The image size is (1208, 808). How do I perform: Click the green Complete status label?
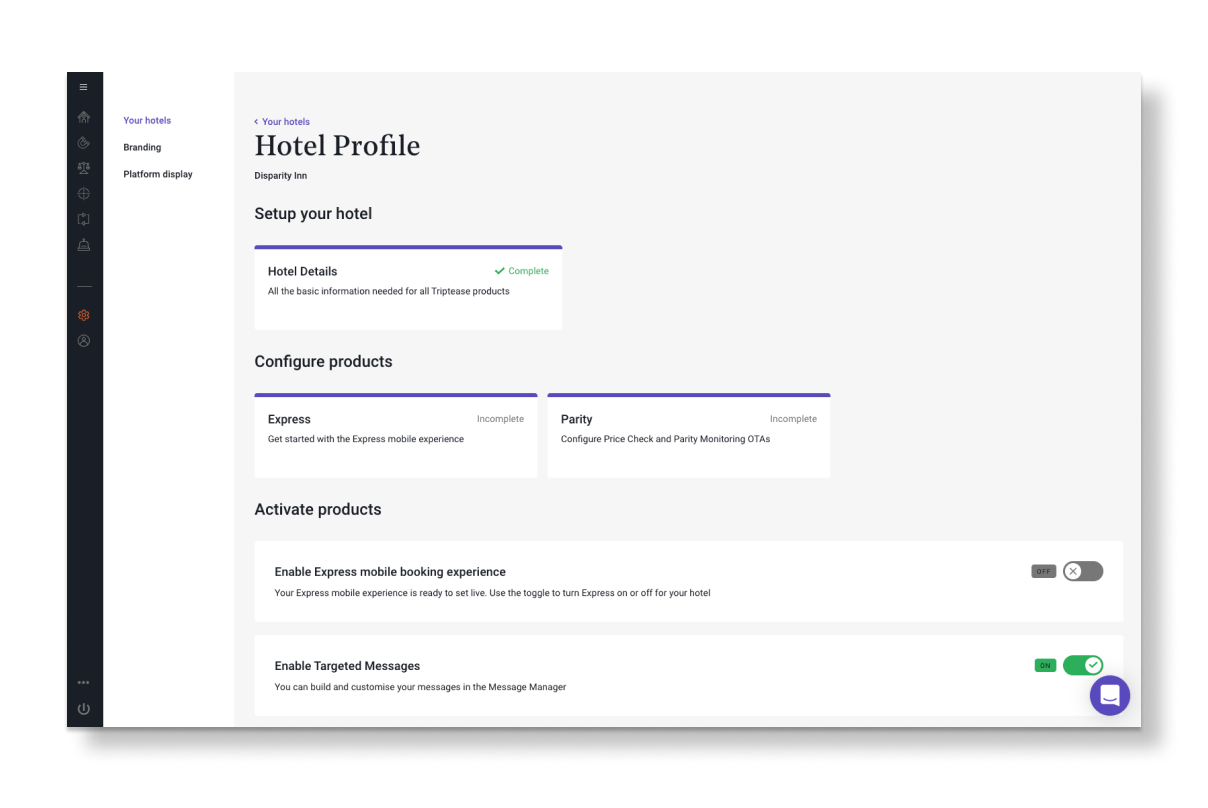tap(522, 271)
